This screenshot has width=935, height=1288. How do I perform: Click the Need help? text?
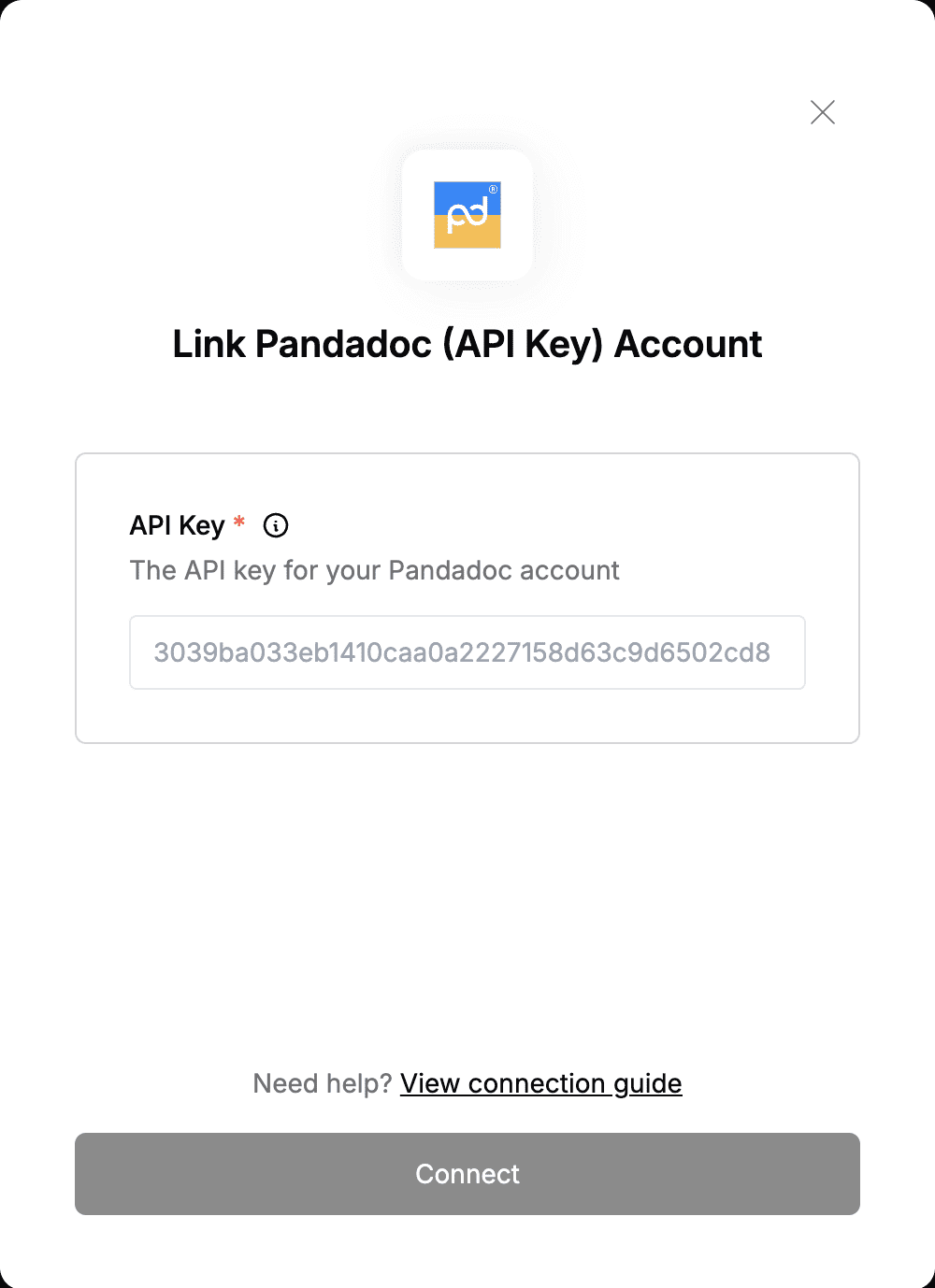323,1083
